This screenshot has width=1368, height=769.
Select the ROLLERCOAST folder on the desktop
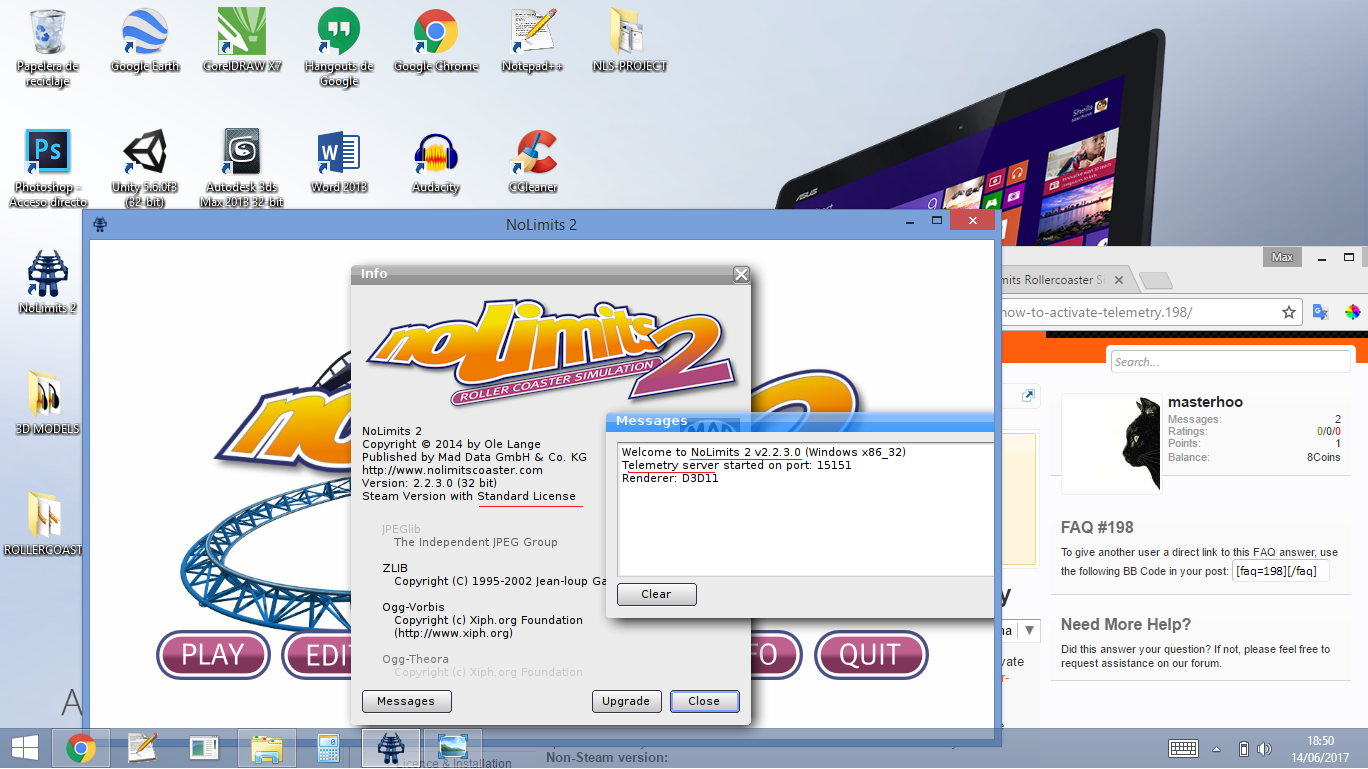click(44, 524)
